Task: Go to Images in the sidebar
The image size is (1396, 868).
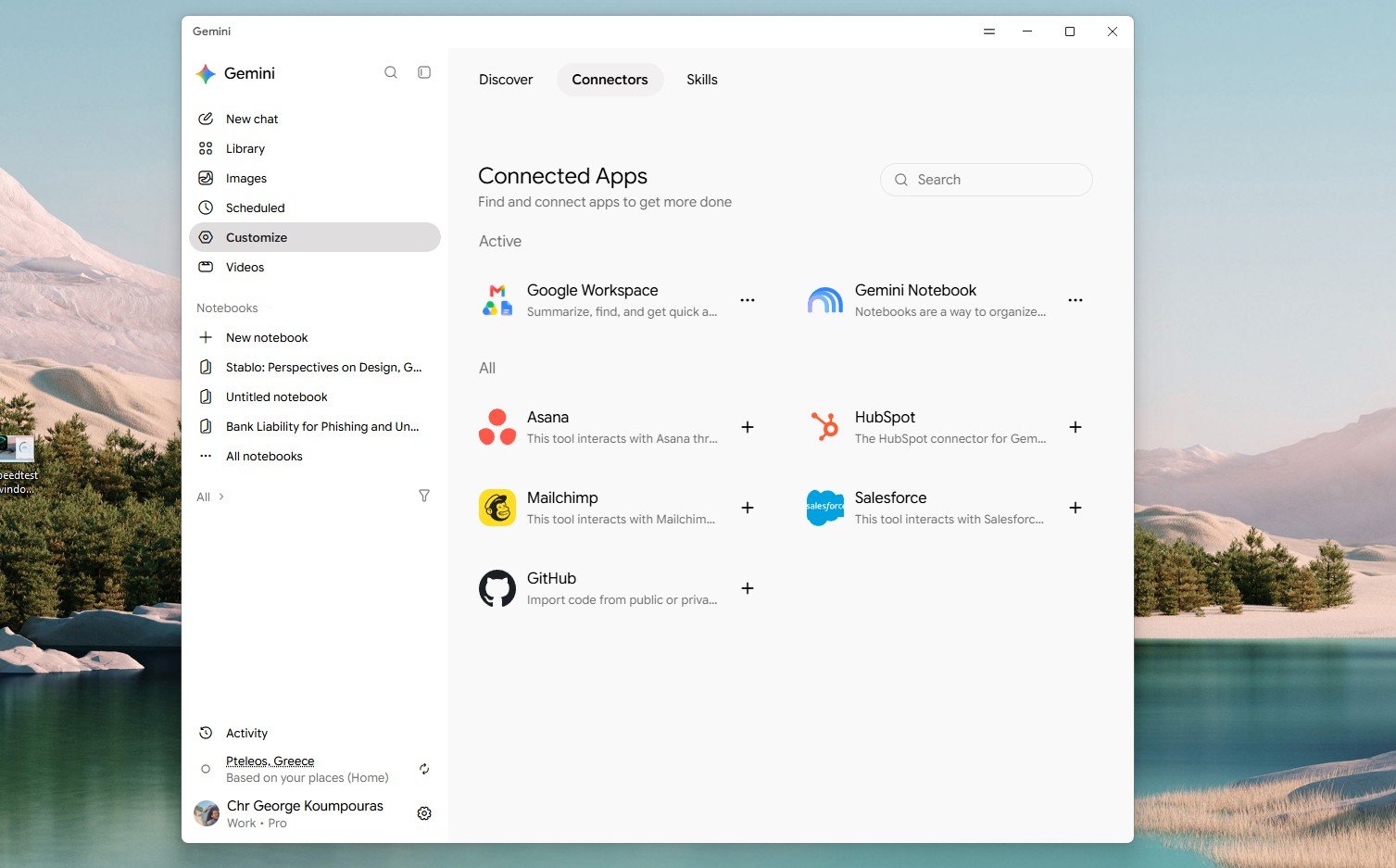Action: pos(315,178)
